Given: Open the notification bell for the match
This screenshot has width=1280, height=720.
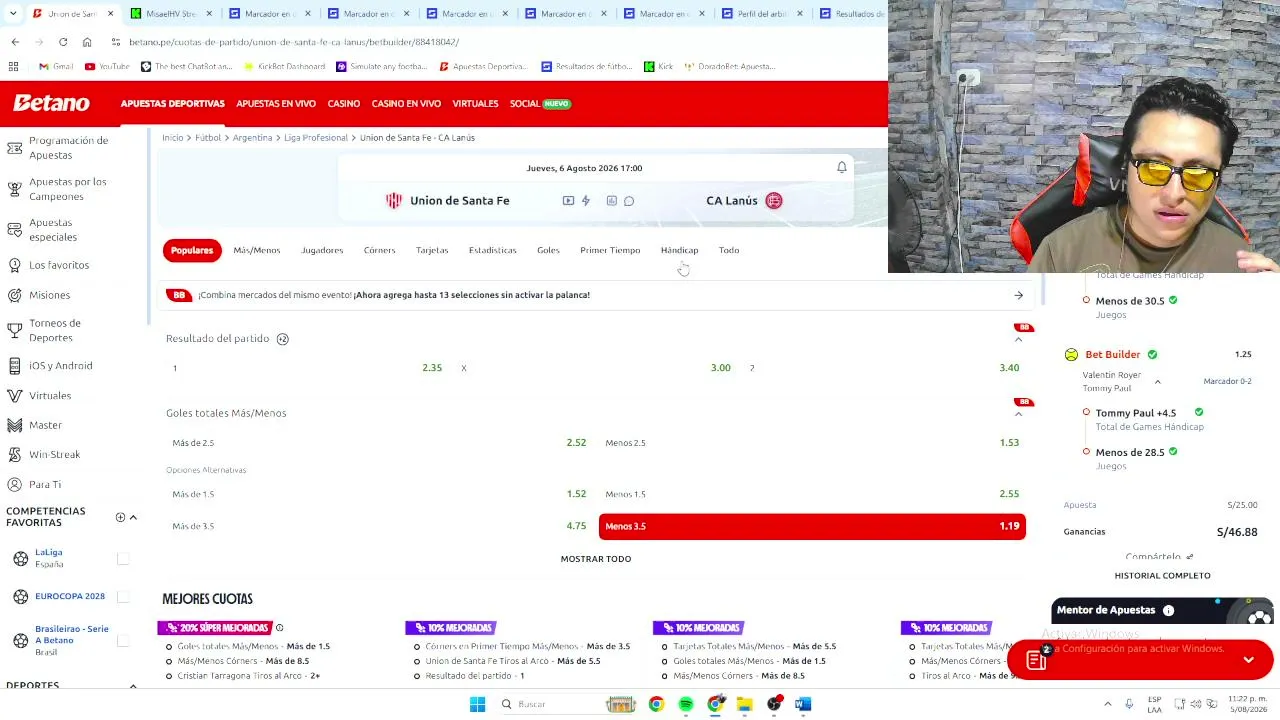Looking at the screenshot, I should click(x=842, y=167).
